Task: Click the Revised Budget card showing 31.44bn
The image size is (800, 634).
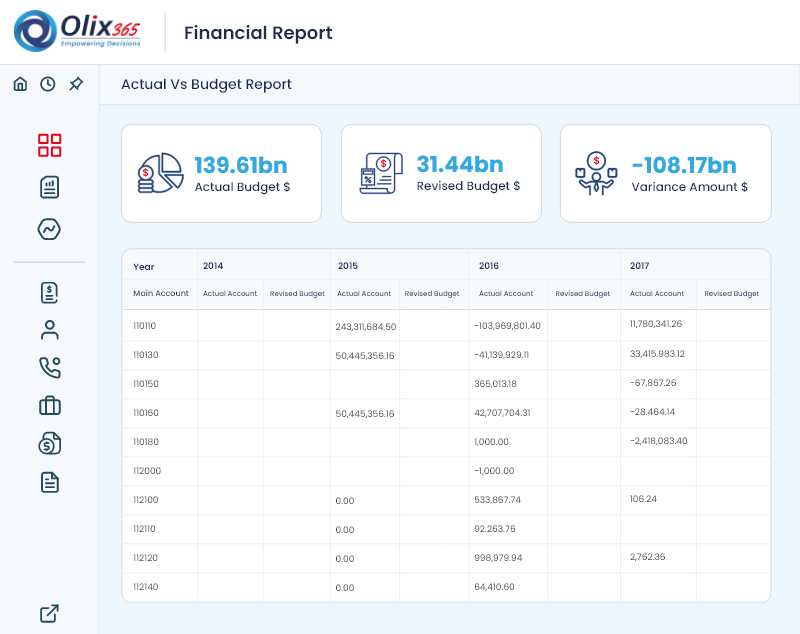Action: [442, 172]
